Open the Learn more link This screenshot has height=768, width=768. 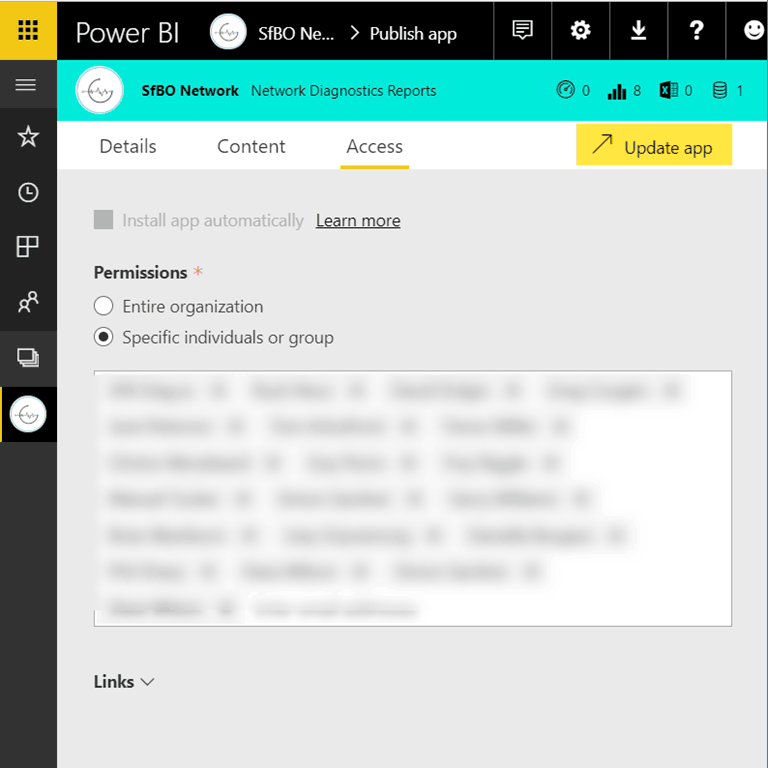click(x=358, y=221)
